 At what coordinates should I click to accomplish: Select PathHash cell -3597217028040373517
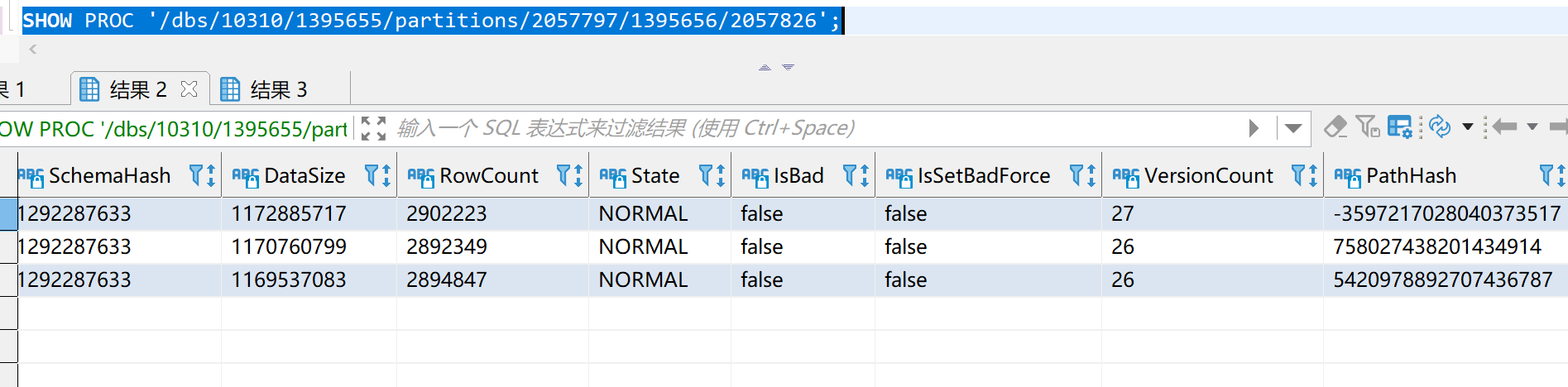(x=1446, y=213)
